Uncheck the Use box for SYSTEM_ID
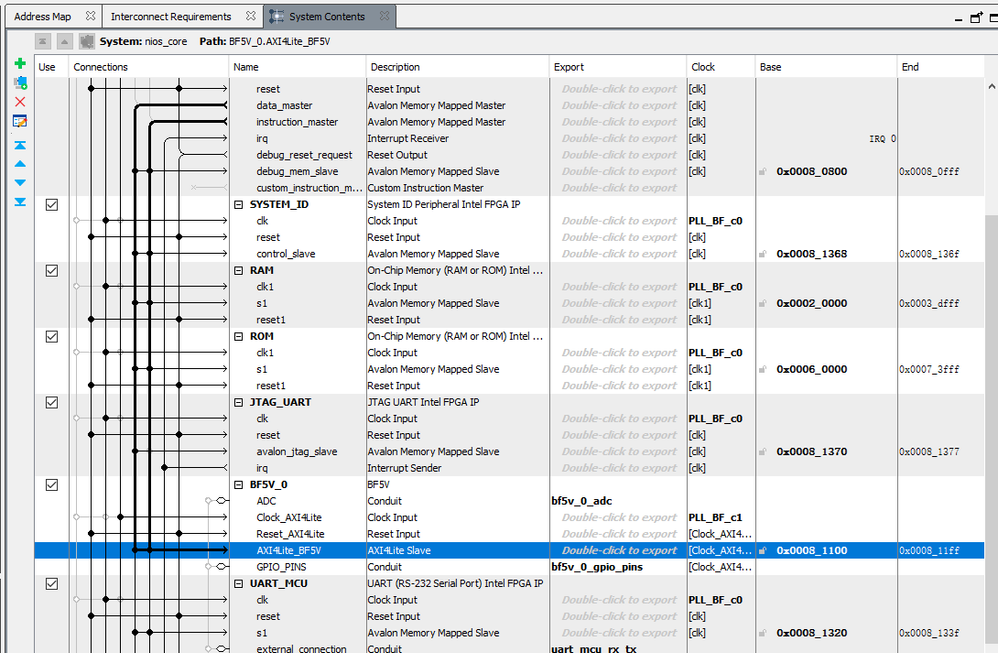Screen dimensions: 998x653 [x=52, y=204]
